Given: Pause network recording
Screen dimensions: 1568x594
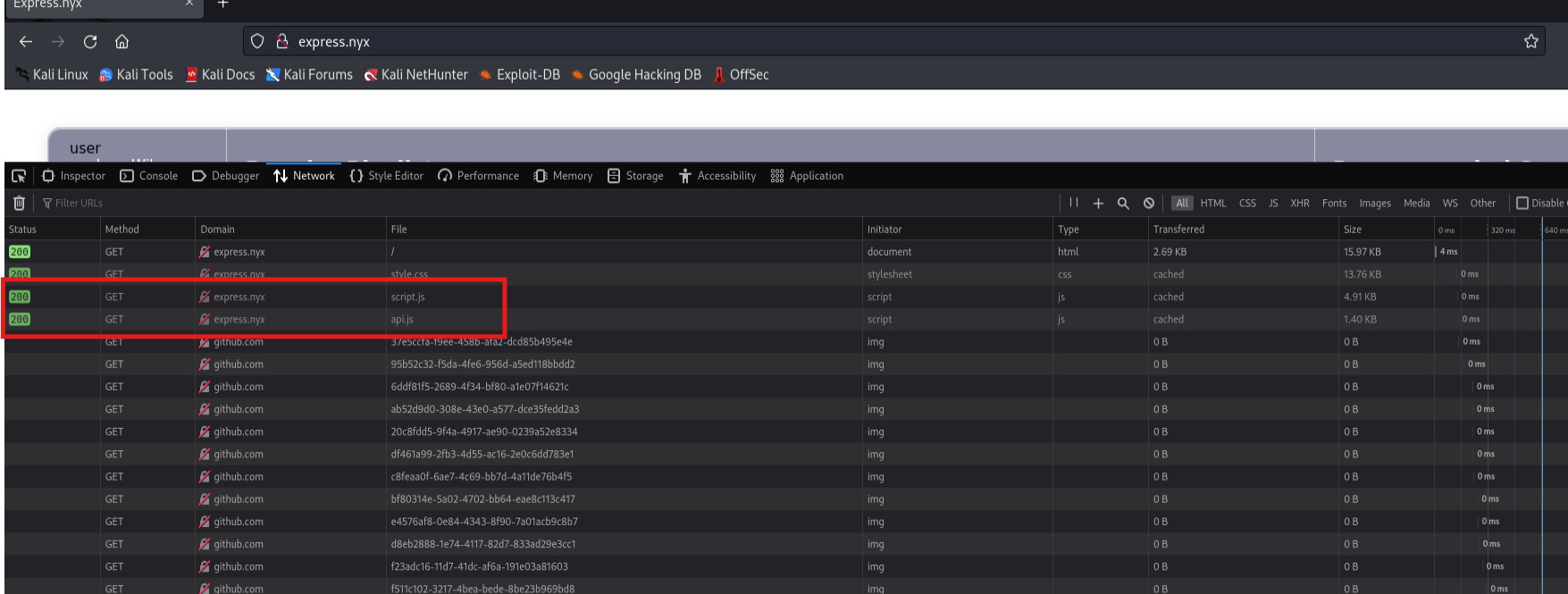Looking at the screenshot, I should click(x=1074, y=203).
